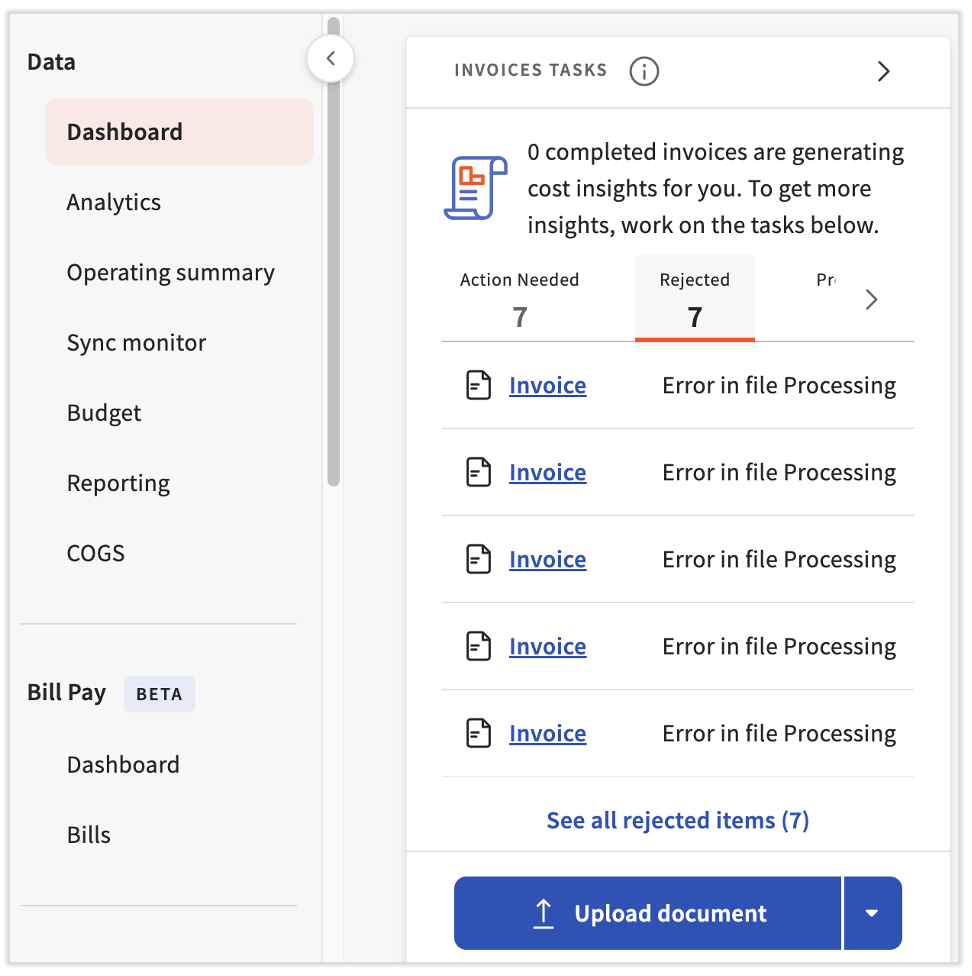This screenshot has height=976, width=972.
Task: Click the document icon of the second invoice
Action: 480,472
